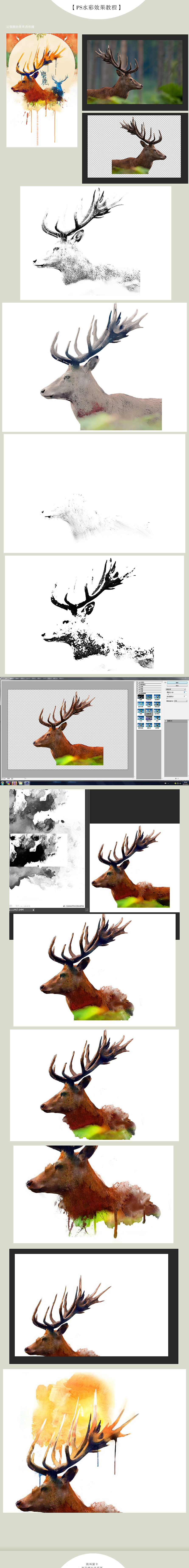
Task: Click the close-up deer head with green drips
Action: (x=93, y=1194)
